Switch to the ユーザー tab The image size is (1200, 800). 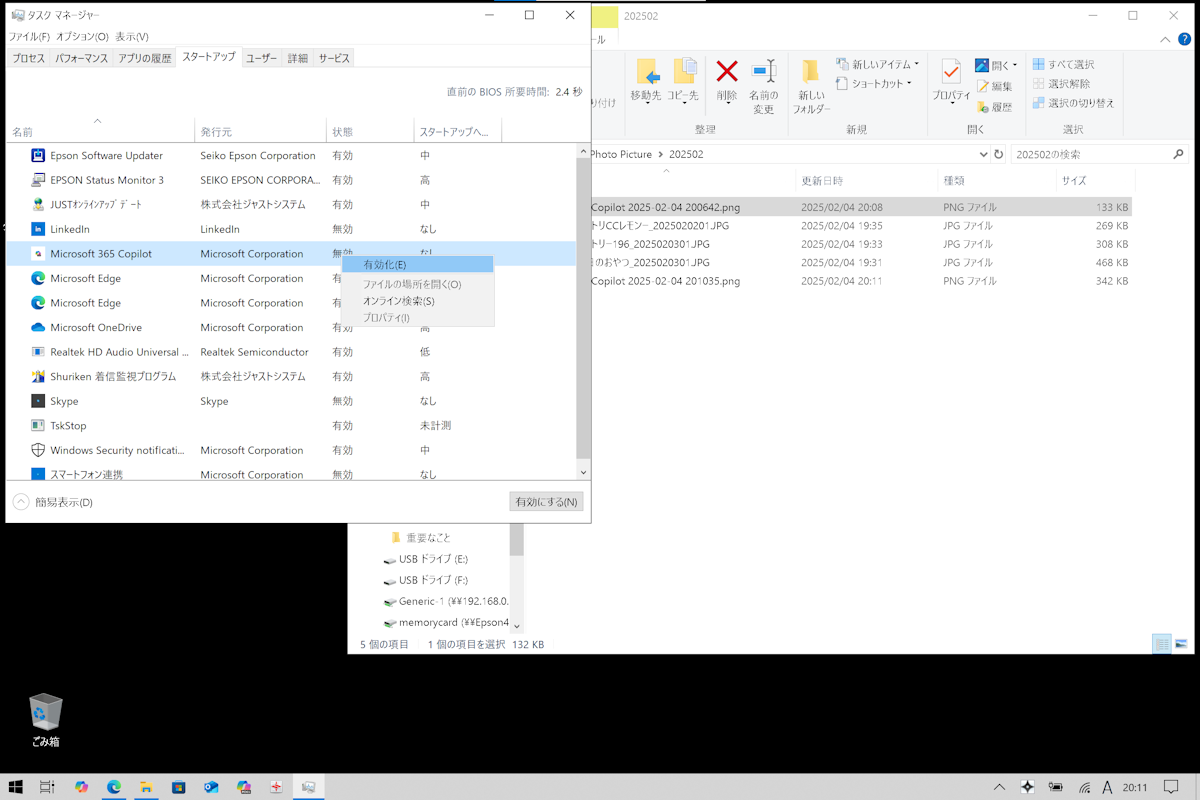click(x=262, y=58)
